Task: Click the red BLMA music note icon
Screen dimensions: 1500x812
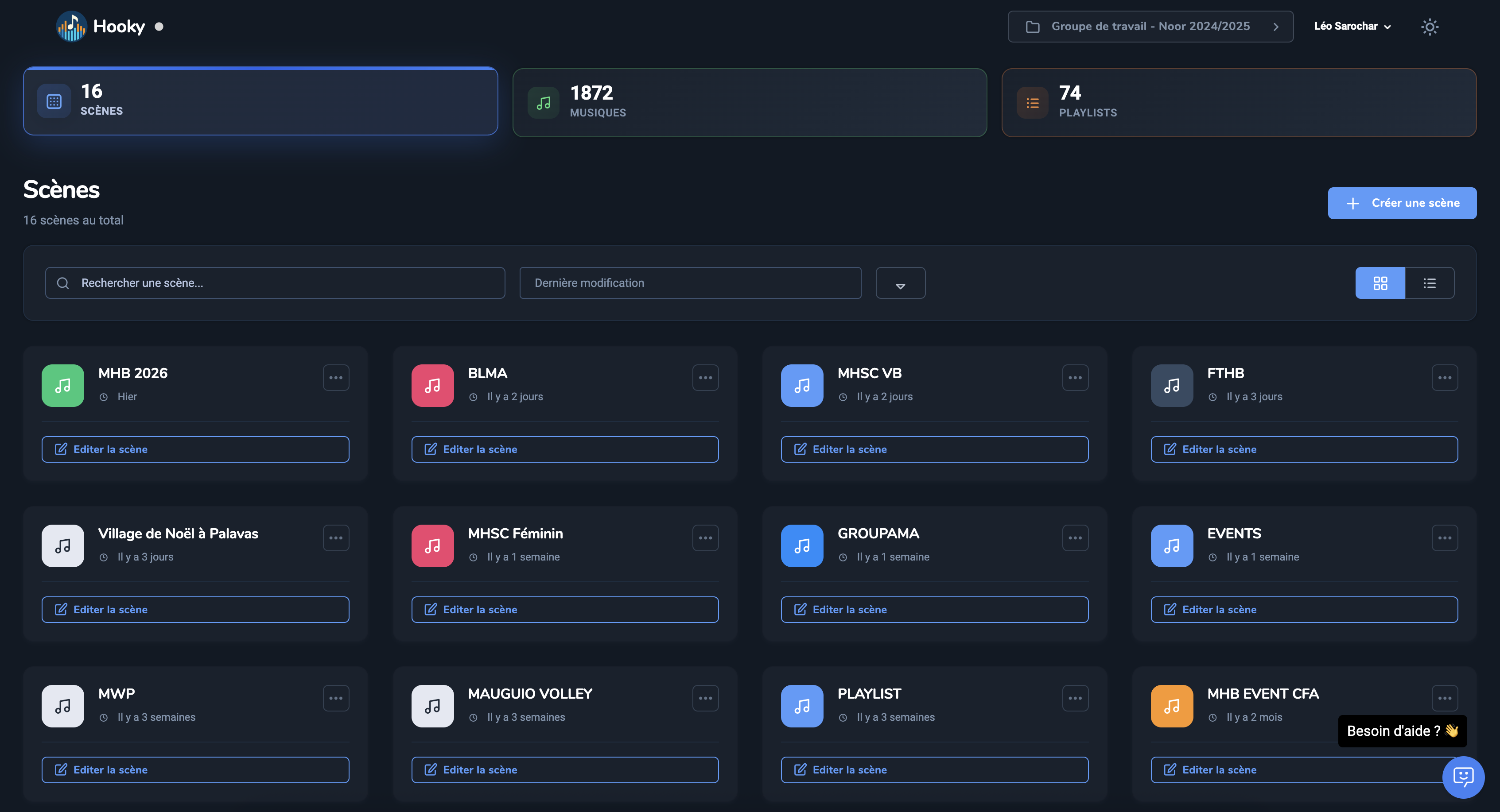Action: coord(432,385)
